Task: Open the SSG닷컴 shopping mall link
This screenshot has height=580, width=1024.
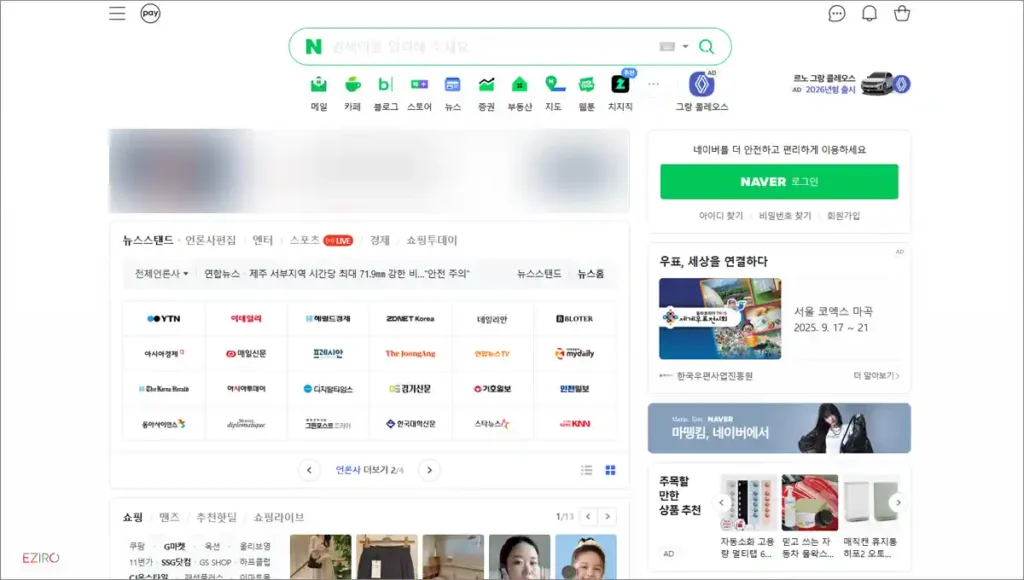Action: pyautogui.click(x=176, y=562)
